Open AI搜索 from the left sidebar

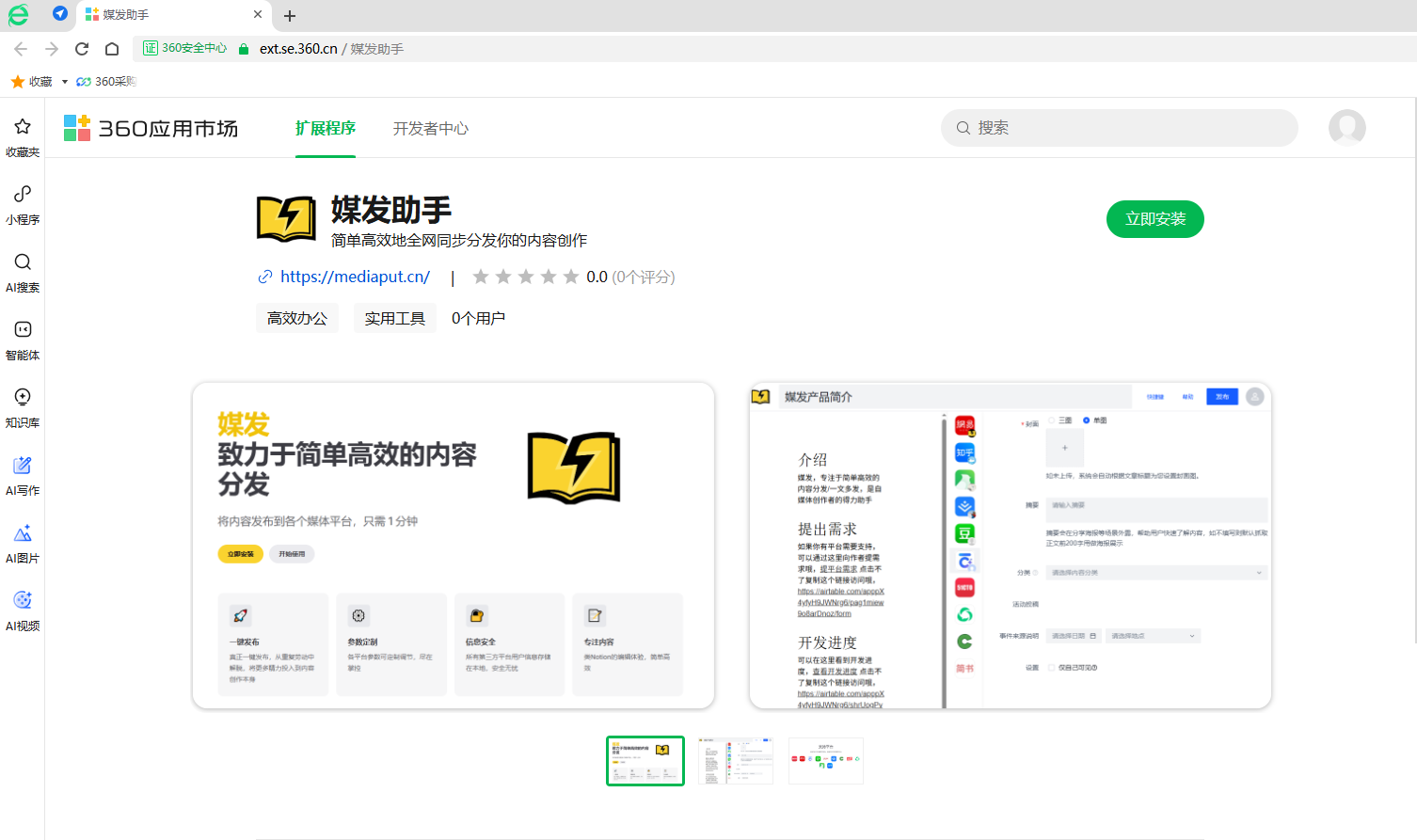22,274
